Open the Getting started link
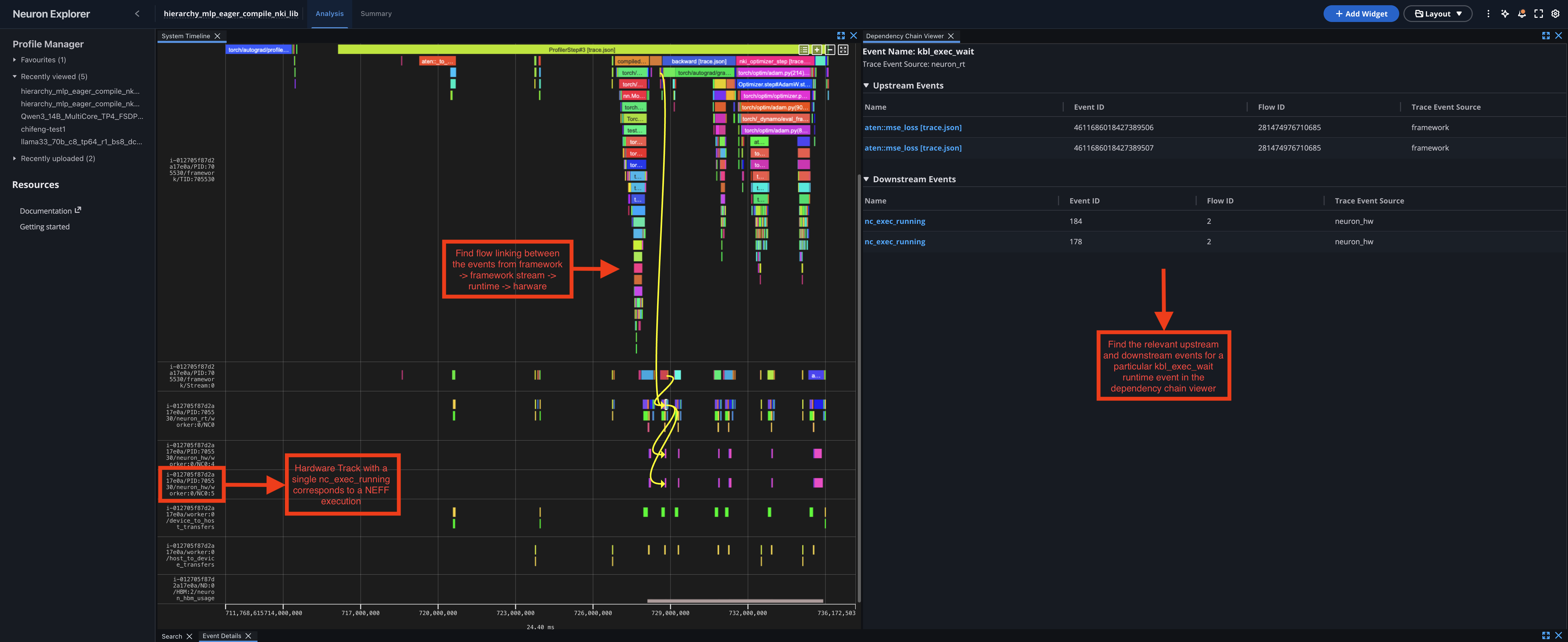Viewport: 1568px width, 642px height. 44,226
